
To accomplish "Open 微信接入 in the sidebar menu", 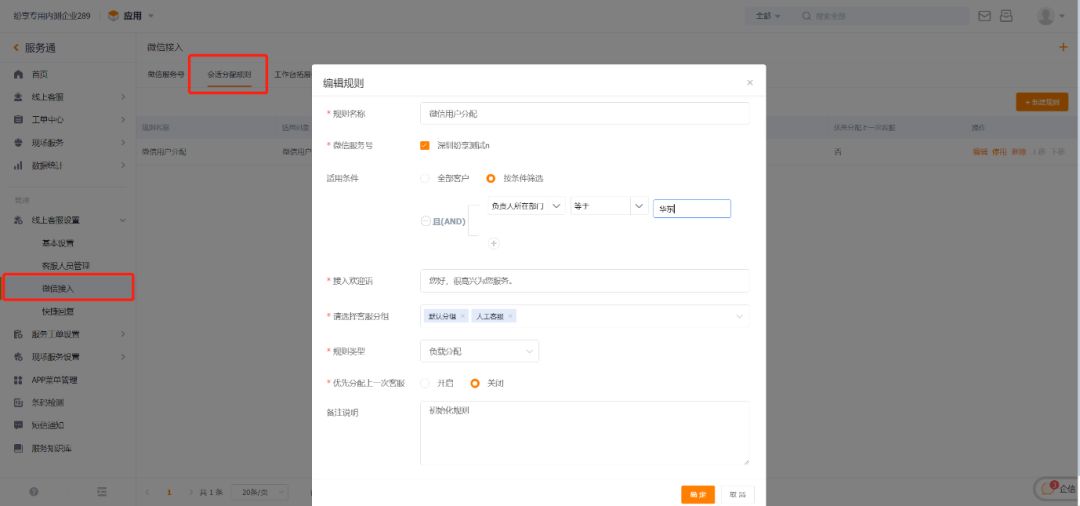I will (x=58, y=288).
